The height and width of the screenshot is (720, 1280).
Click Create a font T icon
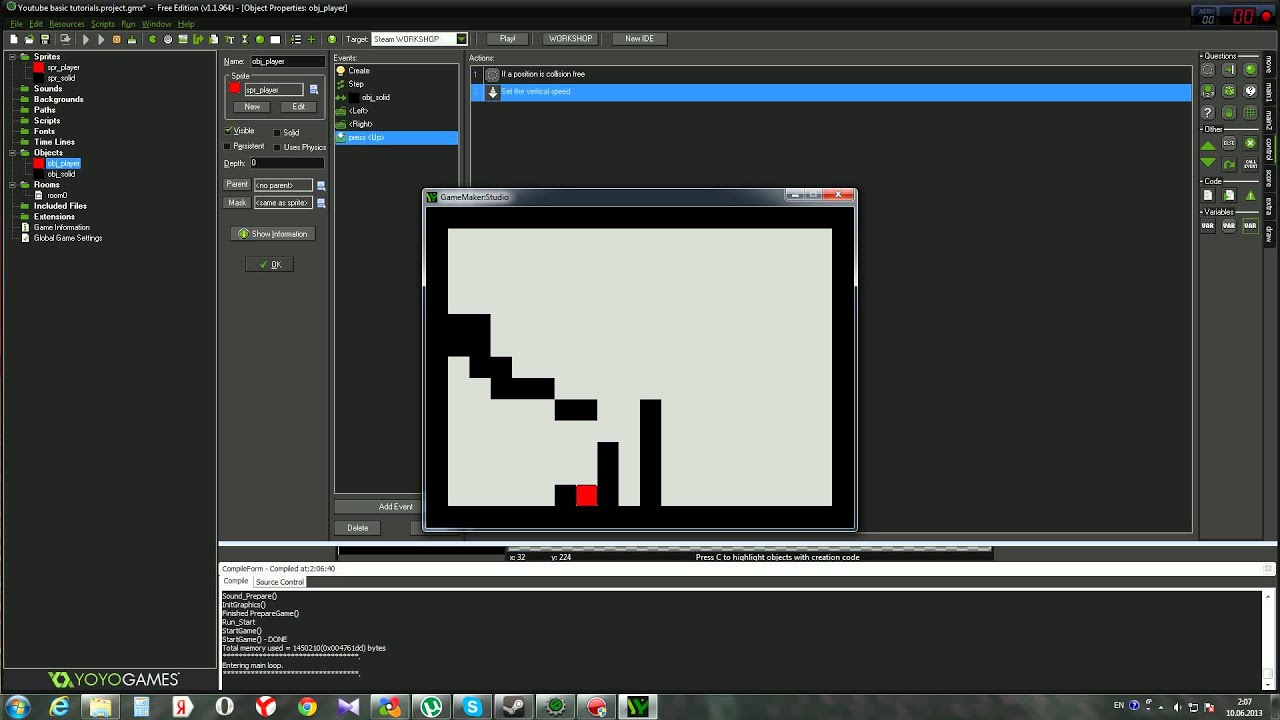coord(229,39)
